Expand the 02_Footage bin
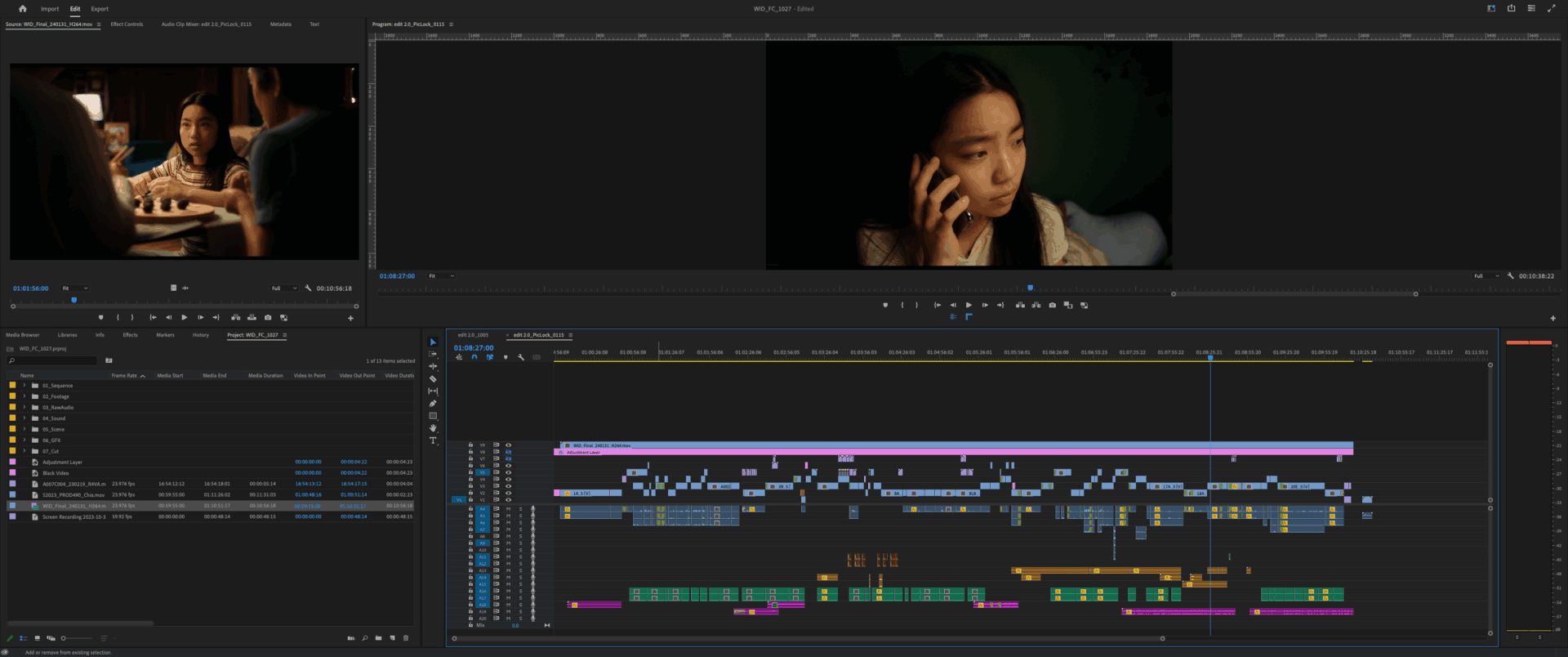Image resolution: width=1568 pixels, height=657 pixels. (24, 396)
